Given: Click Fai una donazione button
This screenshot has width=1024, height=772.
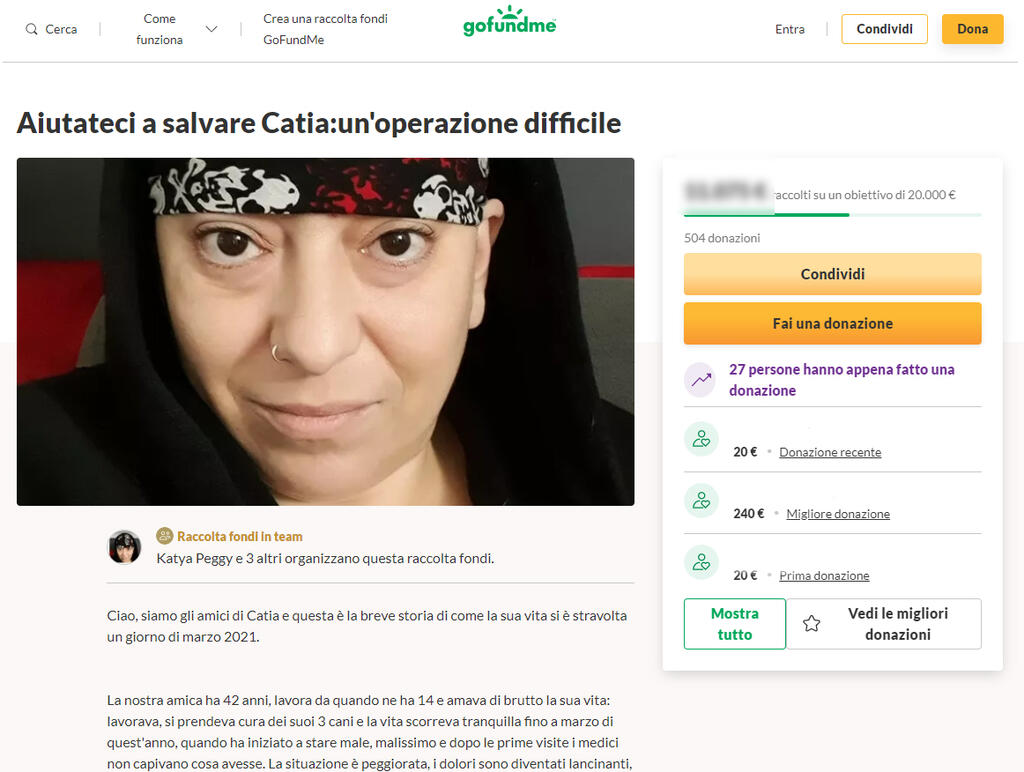Looking at the screenshot, I should click(x=833, y=323).
